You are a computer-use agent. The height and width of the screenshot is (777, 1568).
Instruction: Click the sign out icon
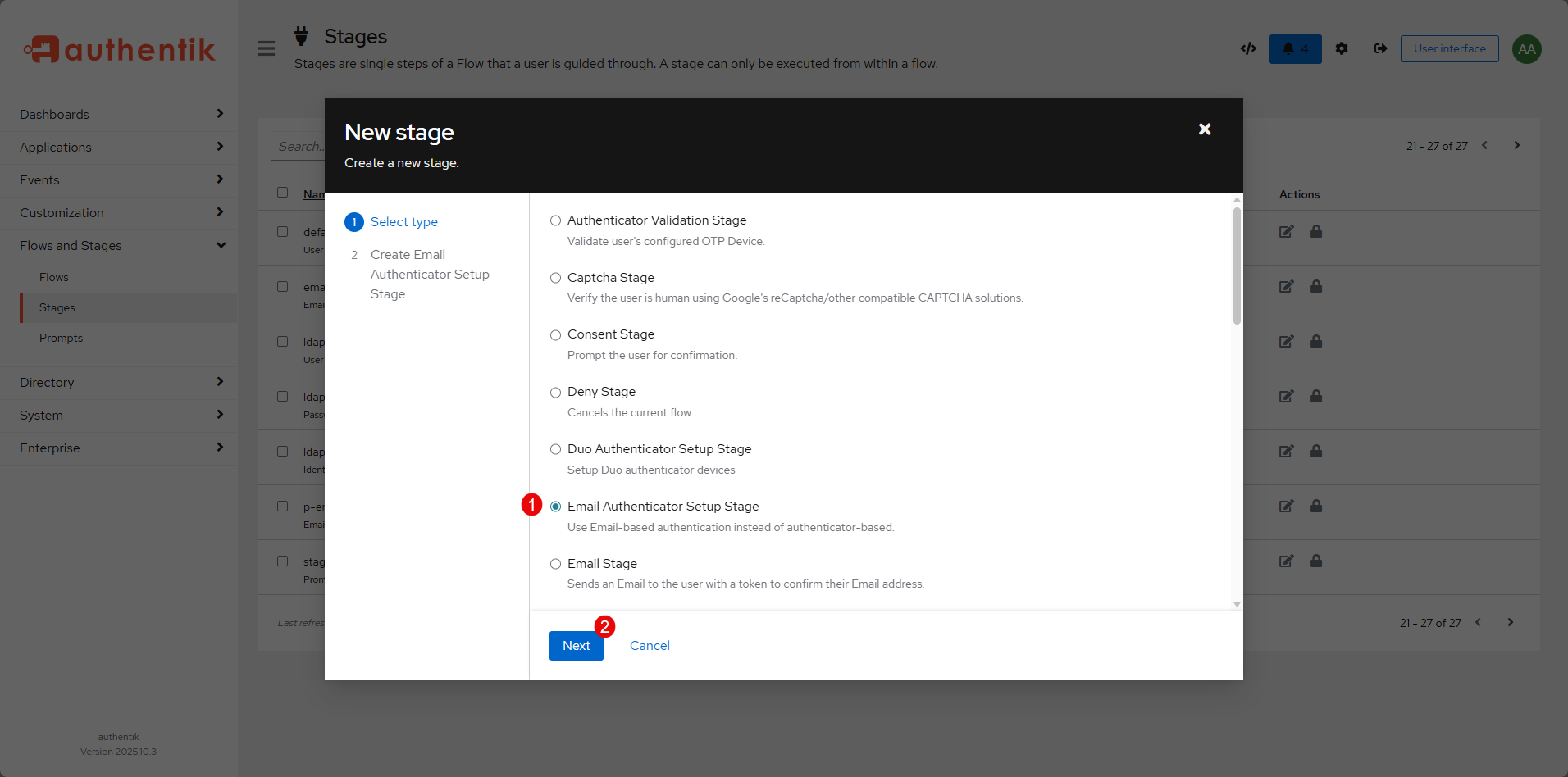click(1380, 49)
